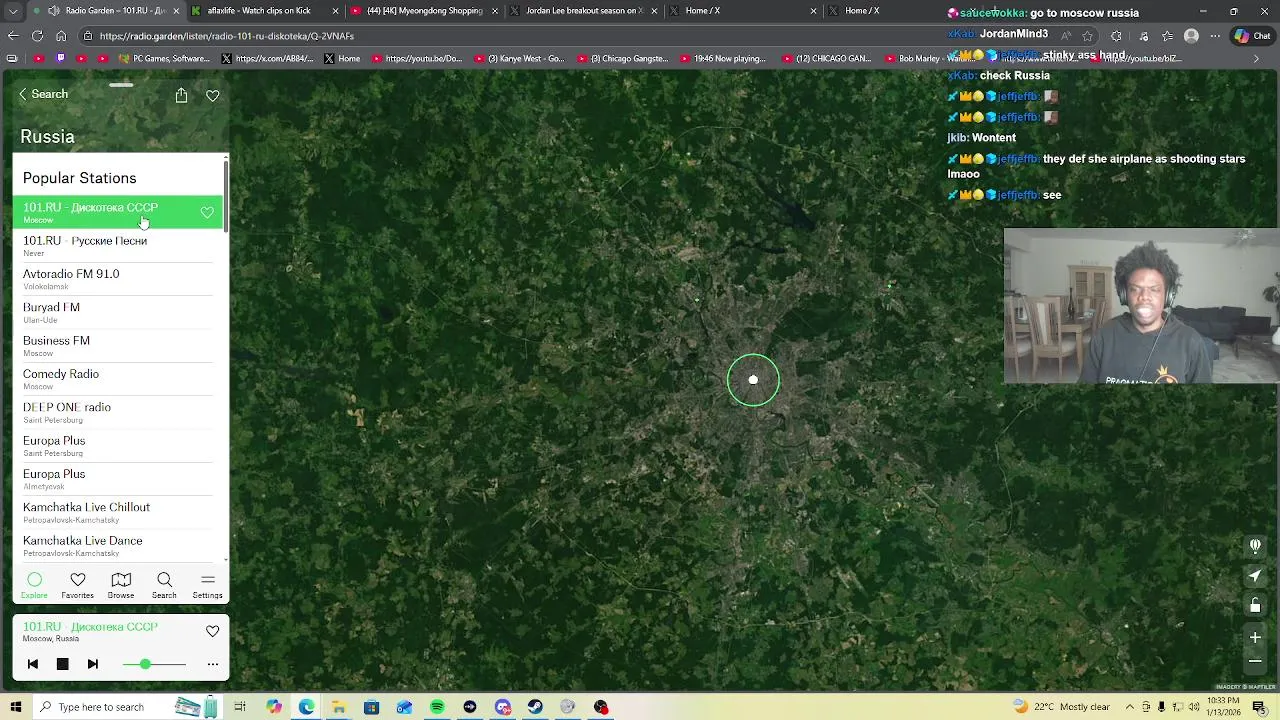Refresh the current page

(x=37, y=36)
